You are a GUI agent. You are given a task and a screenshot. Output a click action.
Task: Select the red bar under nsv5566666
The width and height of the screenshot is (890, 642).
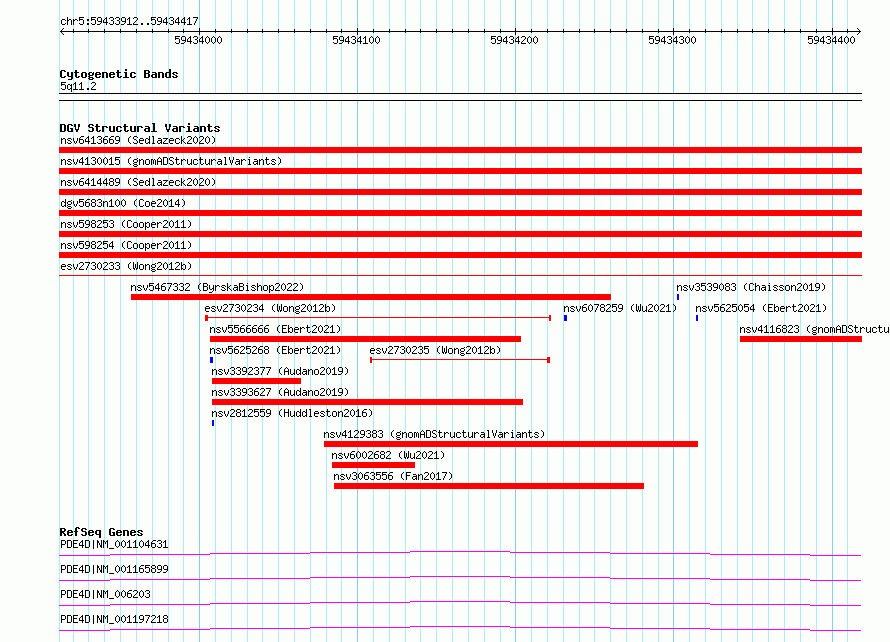(366, 339)
